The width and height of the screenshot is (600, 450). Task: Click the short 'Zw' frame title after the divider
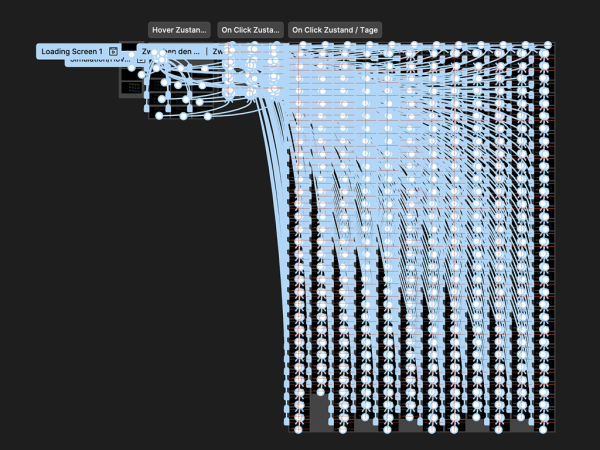coord(217,51)
